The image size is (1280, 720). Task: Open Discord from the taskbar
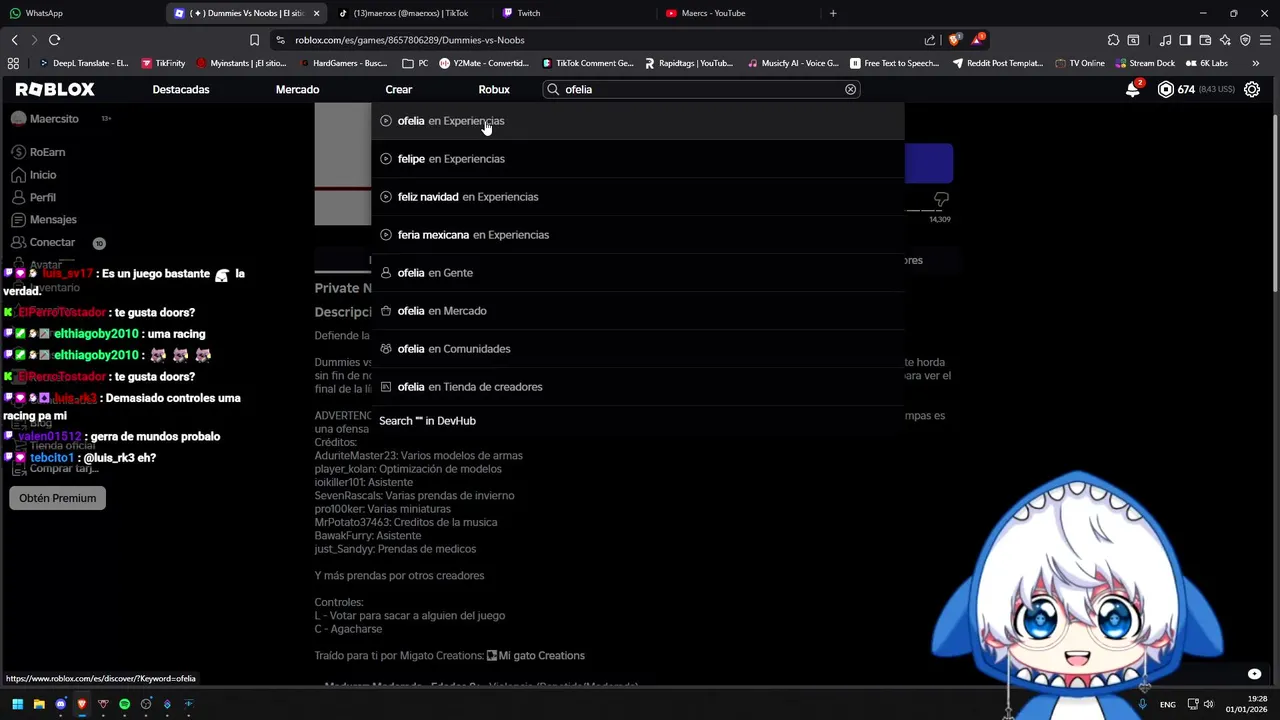click(61, 704)
